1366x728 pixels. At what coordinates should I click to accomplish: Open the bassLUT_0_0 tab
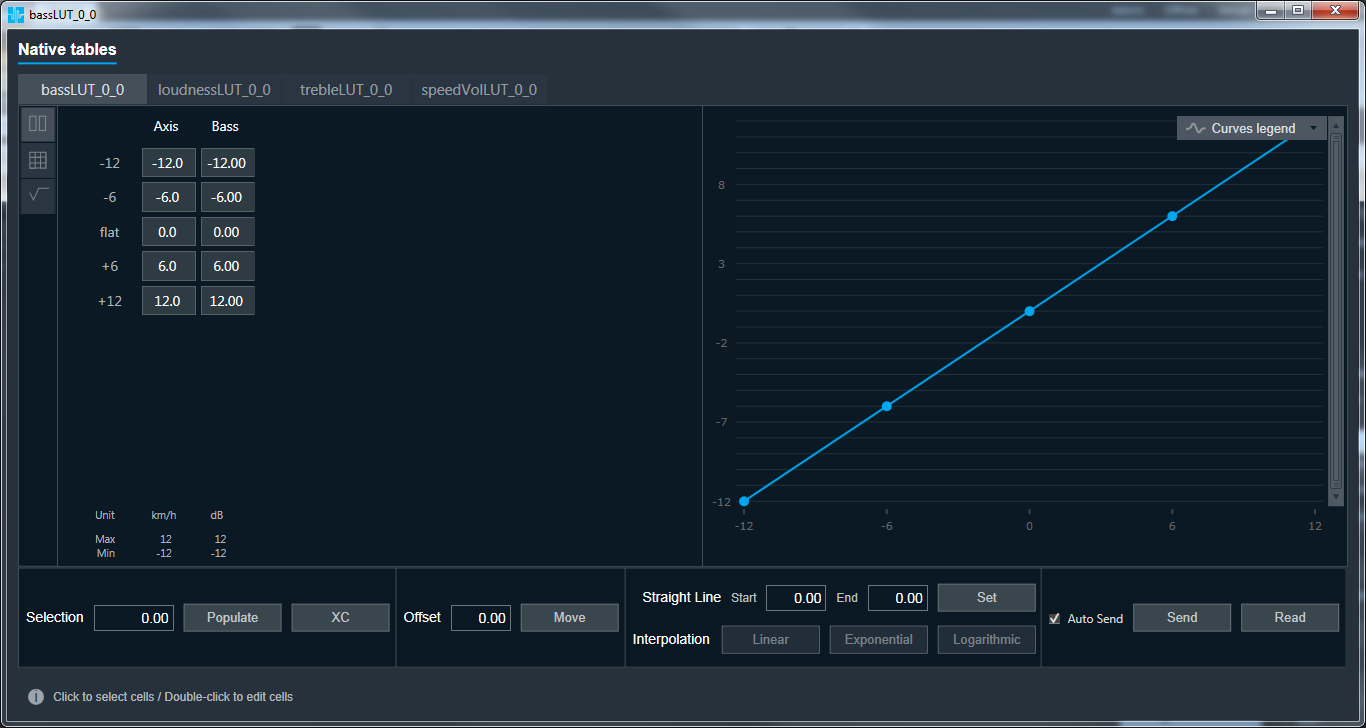pos(82,89)
